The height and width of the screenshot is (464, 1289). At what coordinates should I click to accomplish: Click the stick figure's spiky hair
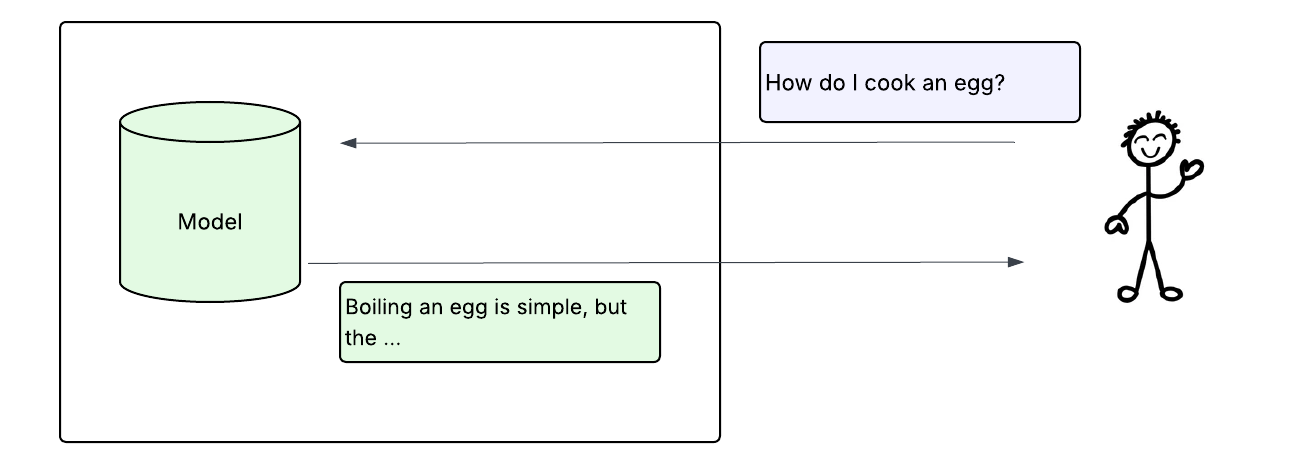tap(1150, 120)
